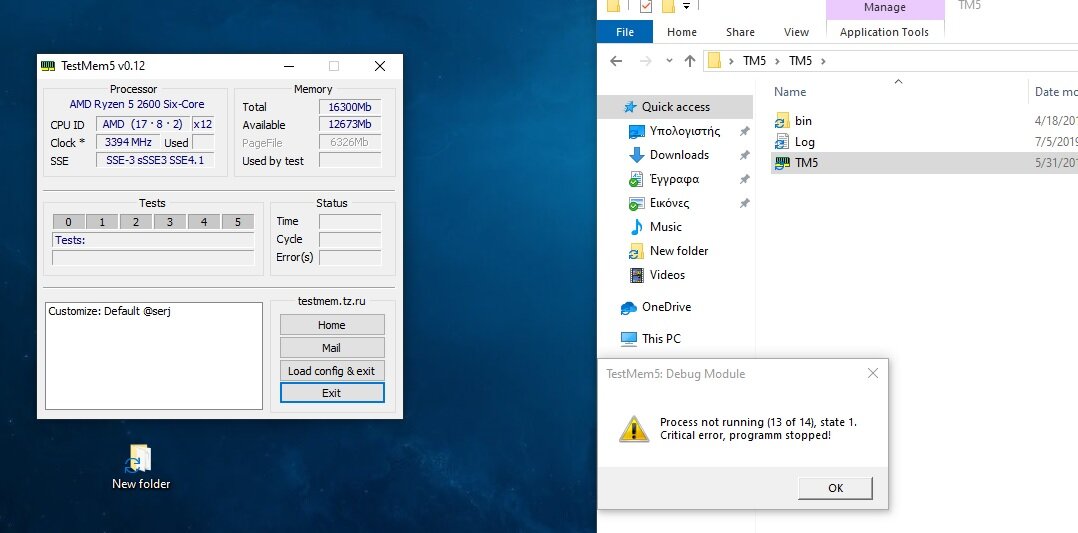
Task: Click the Exit button in TestMem5
Action: click(x=332, y=393)
